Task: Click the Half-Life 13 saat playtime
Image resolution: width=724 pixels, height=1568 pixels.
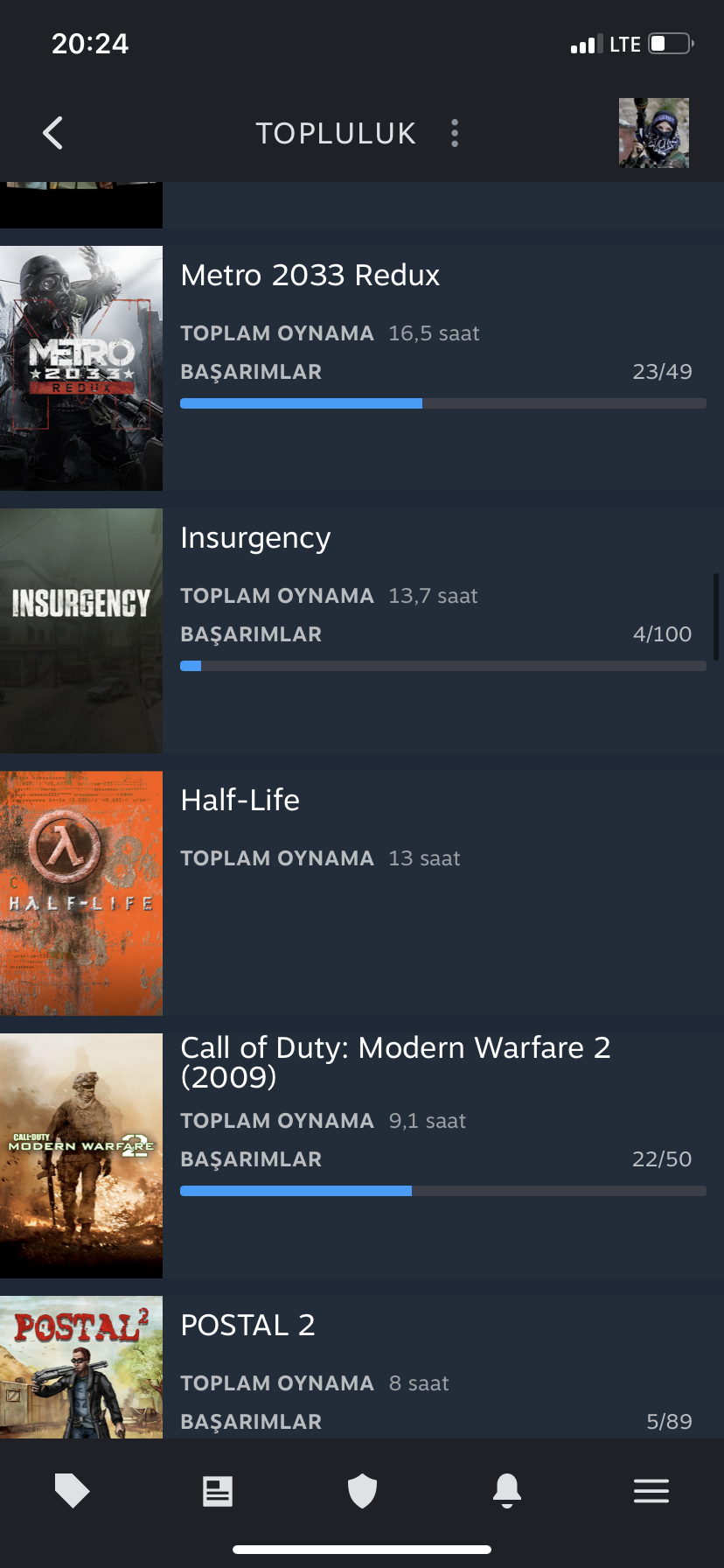Action: pyautogui.click(x=425, y=858)
